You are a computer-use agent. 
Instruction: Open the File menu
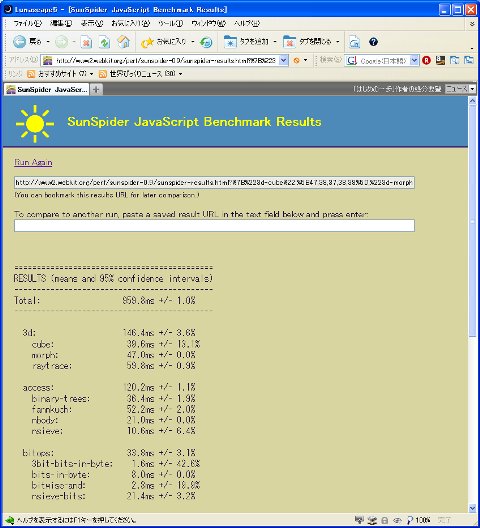coord(27,23)
